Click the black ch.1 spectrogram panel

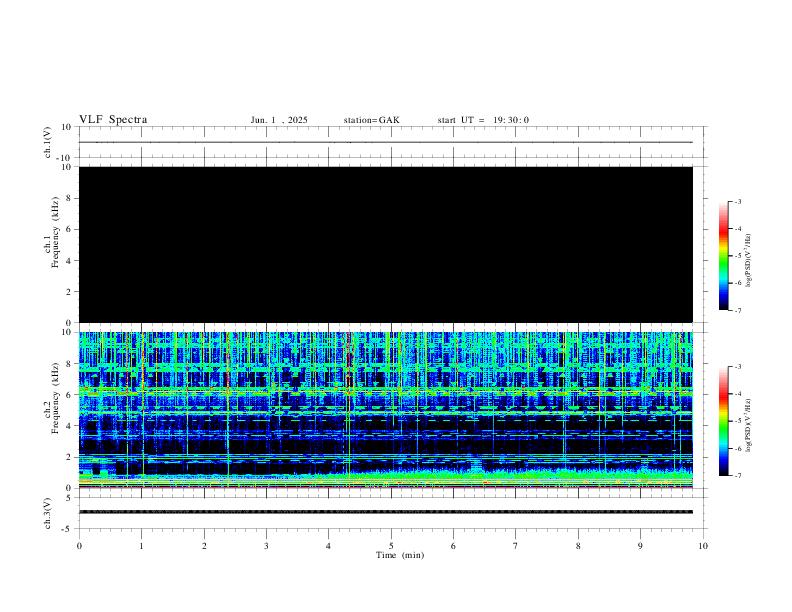click(386, 244)
